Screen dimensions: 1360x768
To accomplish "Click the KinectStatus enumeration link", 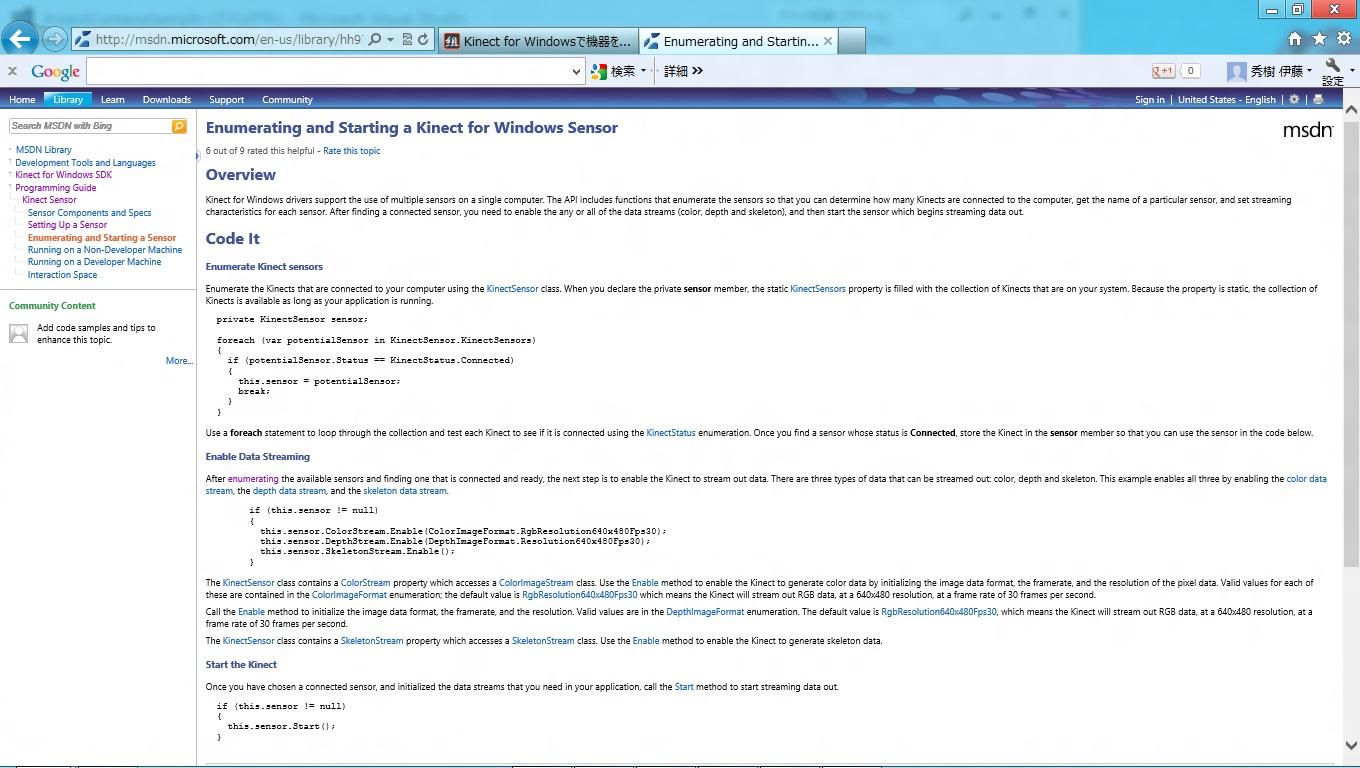I will [x=671, y=433].
